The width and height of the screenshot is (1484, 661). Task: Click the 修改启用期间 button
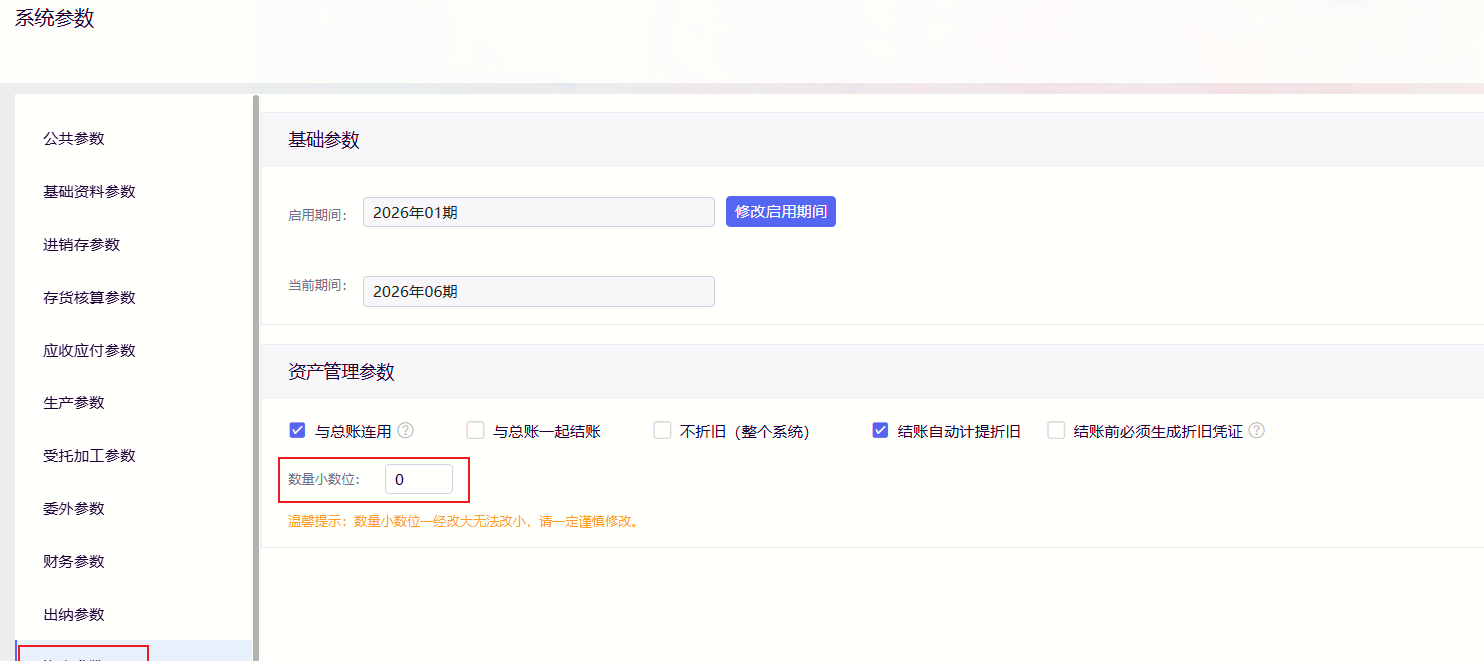781,212
